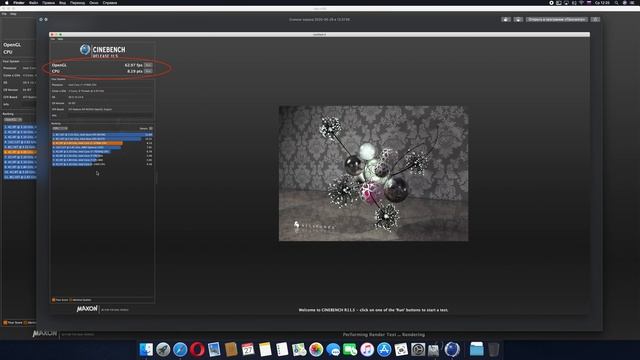Click the Info input field in system panel
This screenshot has width=640, height=360.
110,116
